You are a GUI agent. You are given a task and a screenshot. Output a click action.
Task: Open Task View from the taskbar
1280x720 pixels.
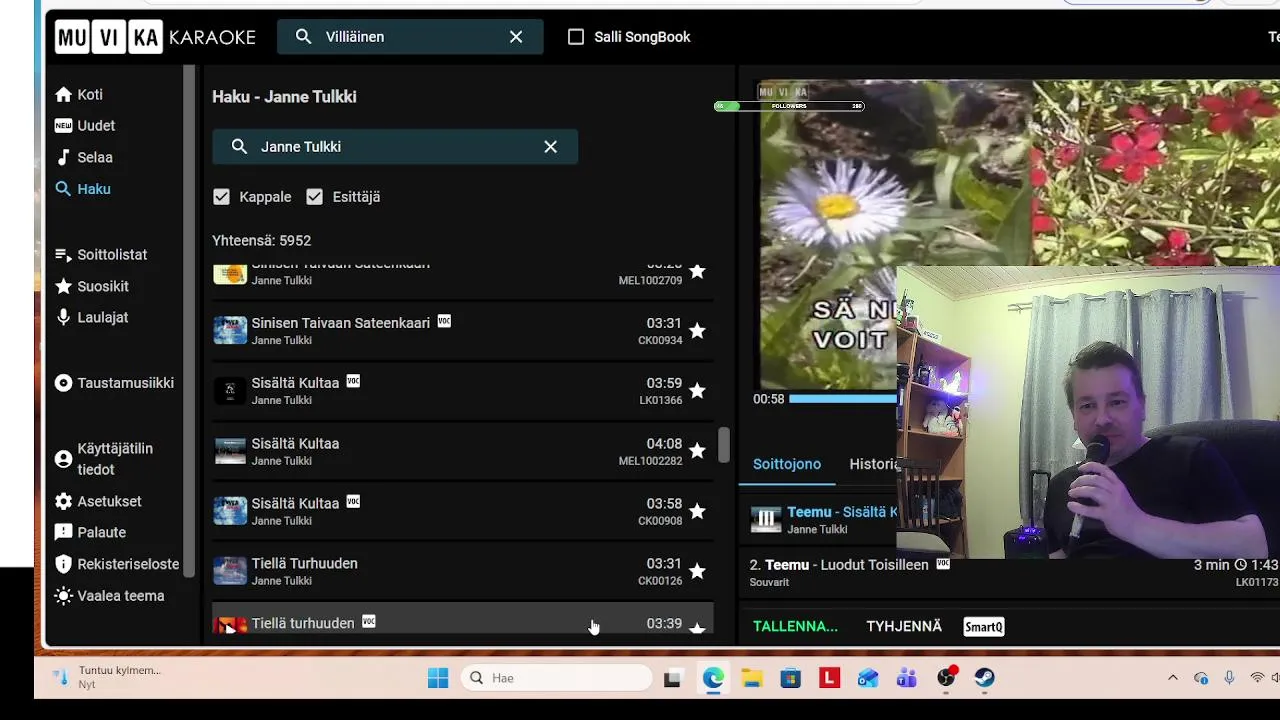[673, 678]
